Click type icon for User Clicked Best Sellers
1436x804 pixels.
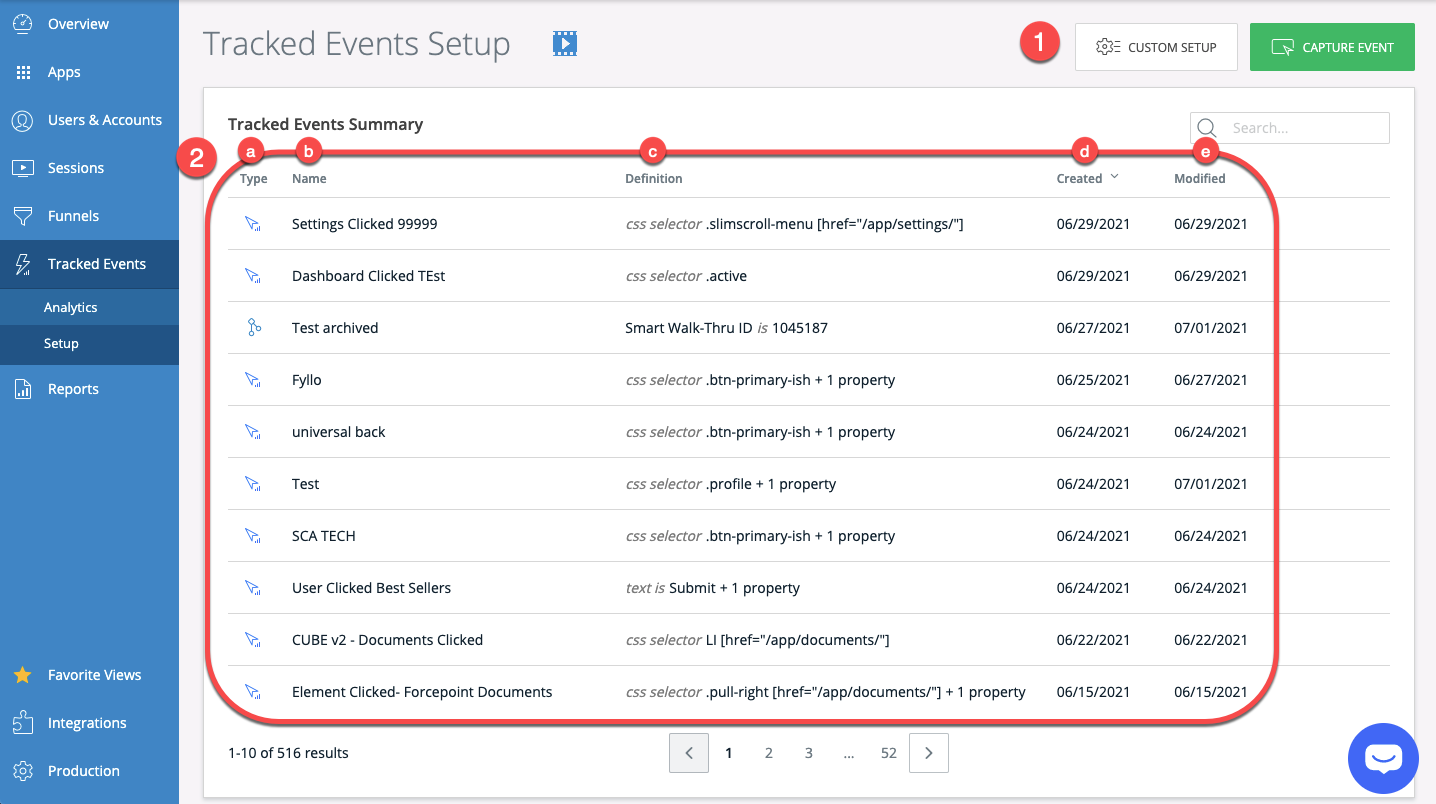[253, 588]
